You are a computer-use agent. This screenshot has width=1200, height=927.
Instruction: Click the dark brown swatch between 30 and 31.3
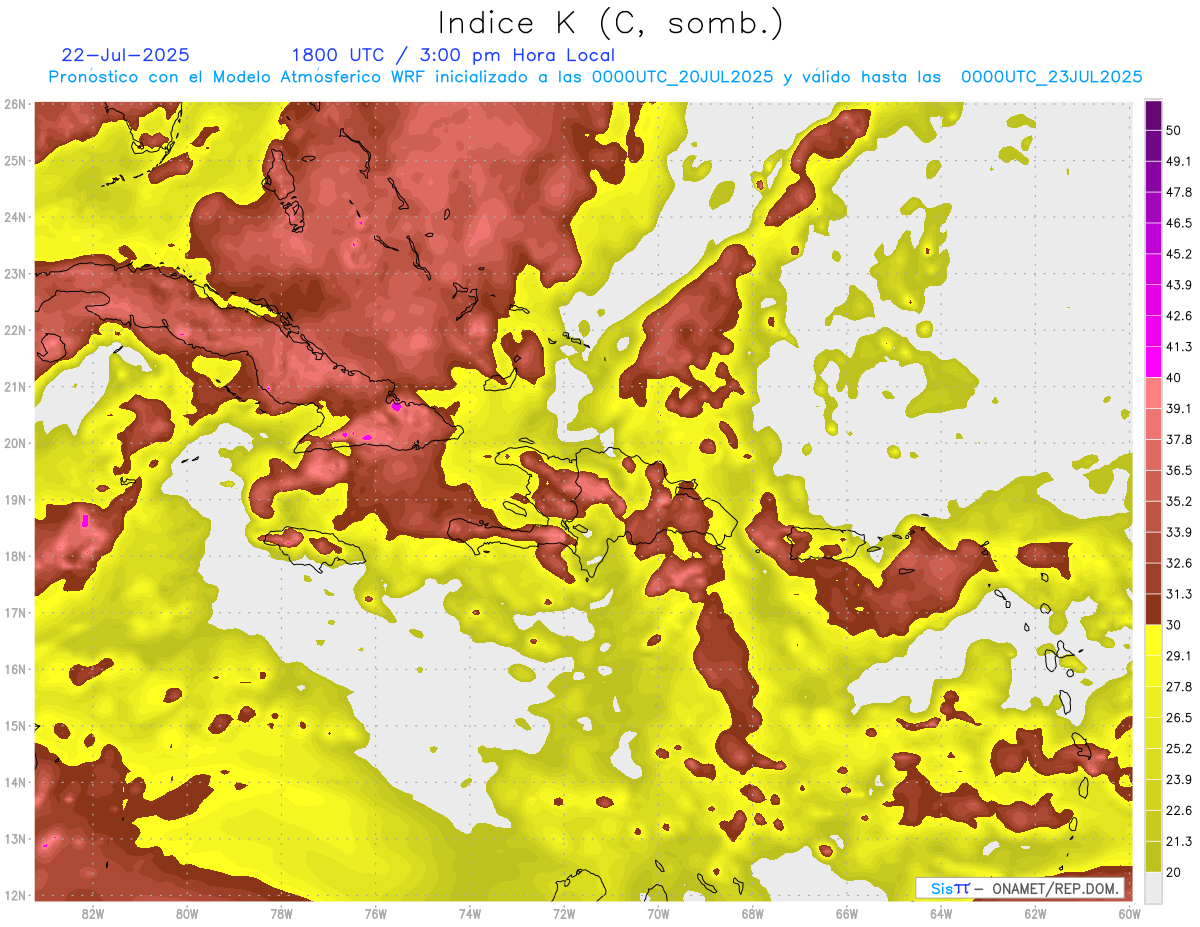coord(1153,609)
